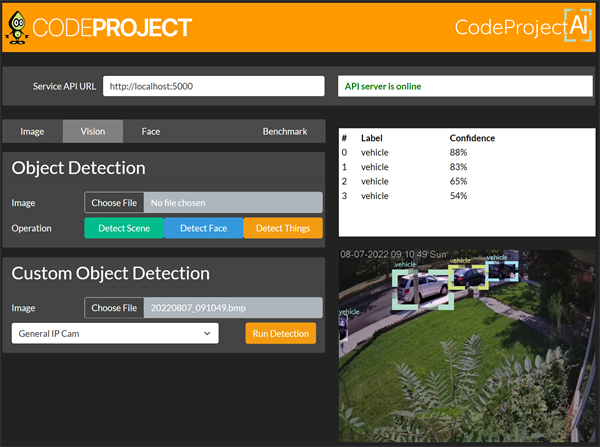600x447 pixels.
Task: Click the Detect Things button
Action: pyautogui.click(x=283, y=228)
